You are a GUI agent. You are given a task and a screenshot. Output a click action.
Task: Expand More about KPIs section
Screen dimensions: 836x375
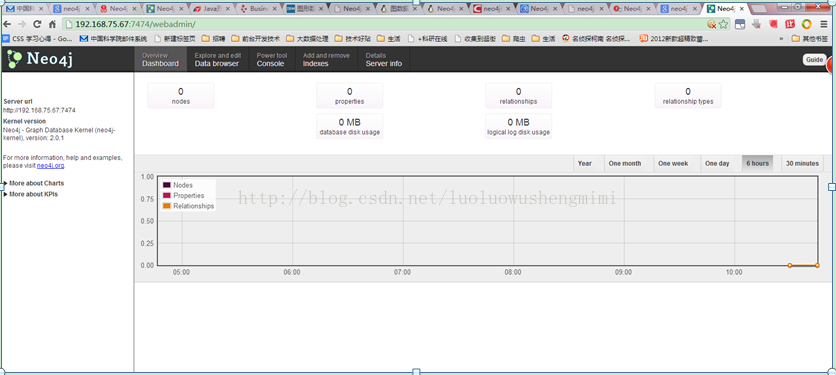pos(30,194)
